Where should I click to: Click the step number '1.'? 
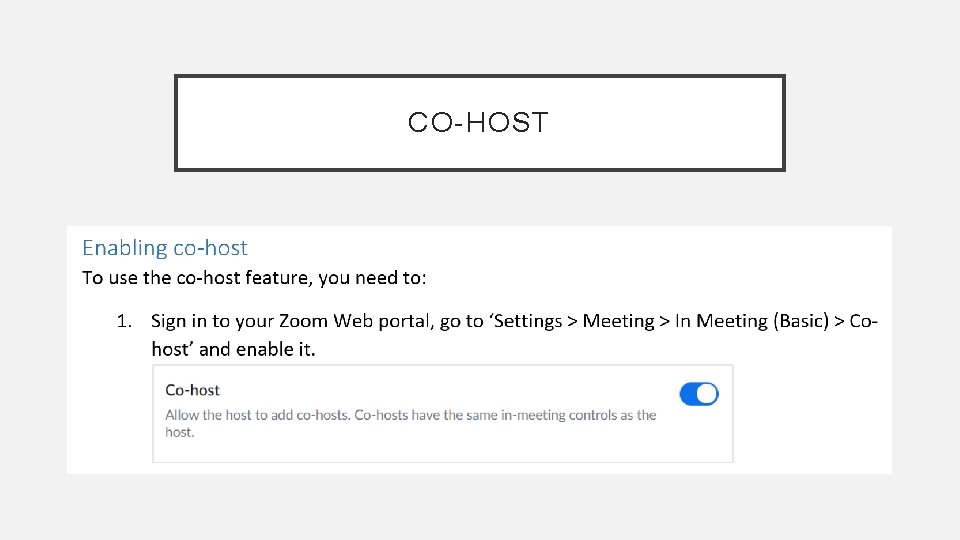pyautogui.click(x=124, y=321)
